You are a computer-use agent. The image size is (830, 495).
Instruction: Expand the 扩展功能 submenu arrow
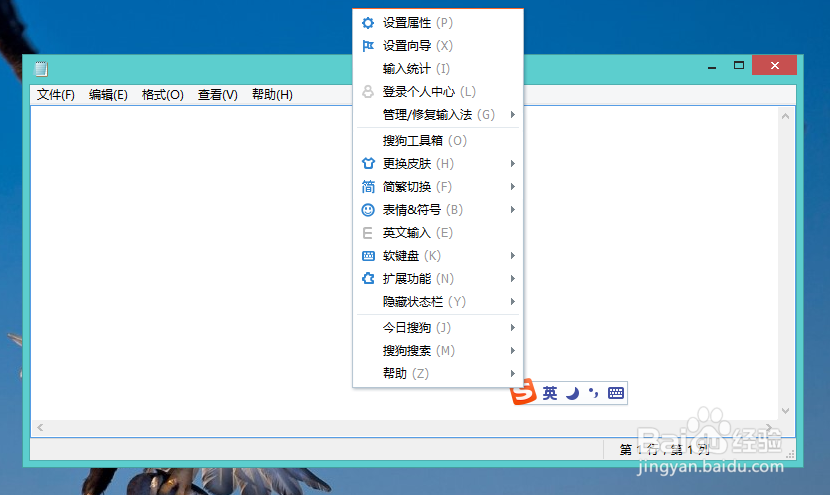pyautogui.click(x=512, y=278)
